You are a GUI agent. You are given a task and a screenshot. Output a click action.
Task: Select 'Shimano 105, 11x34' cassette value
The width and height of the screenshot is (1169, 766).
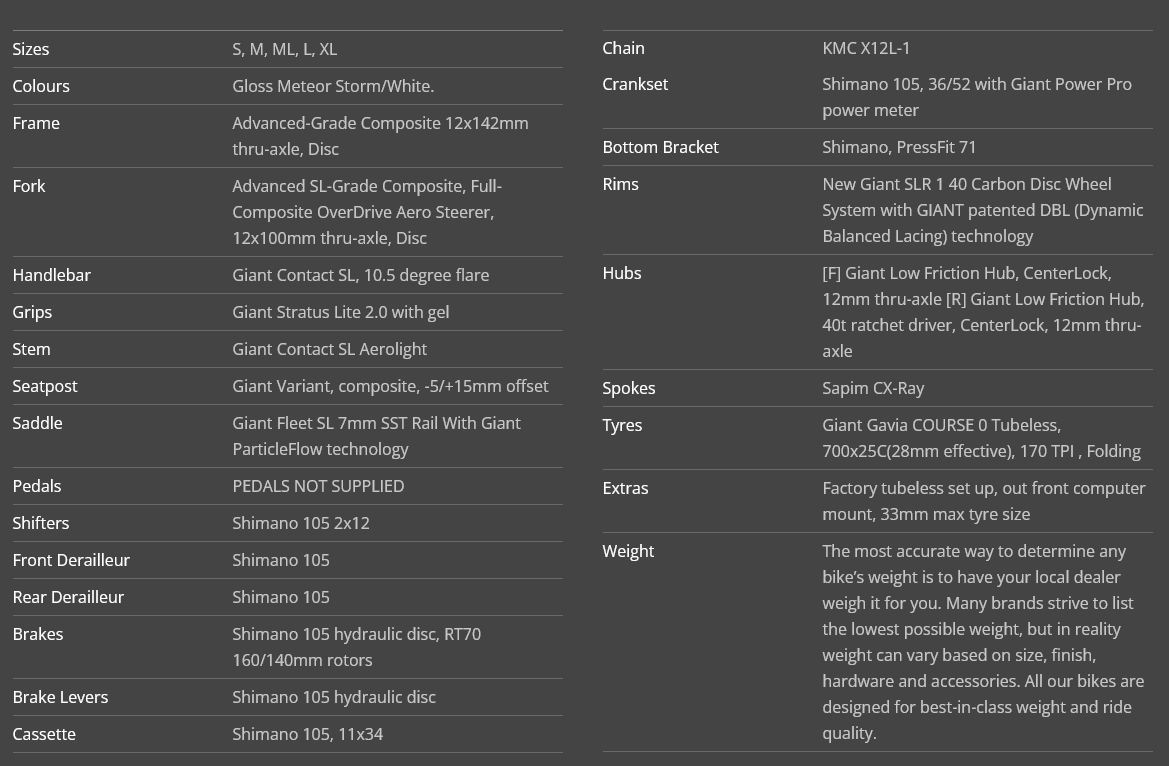click(x=307, y=735)
